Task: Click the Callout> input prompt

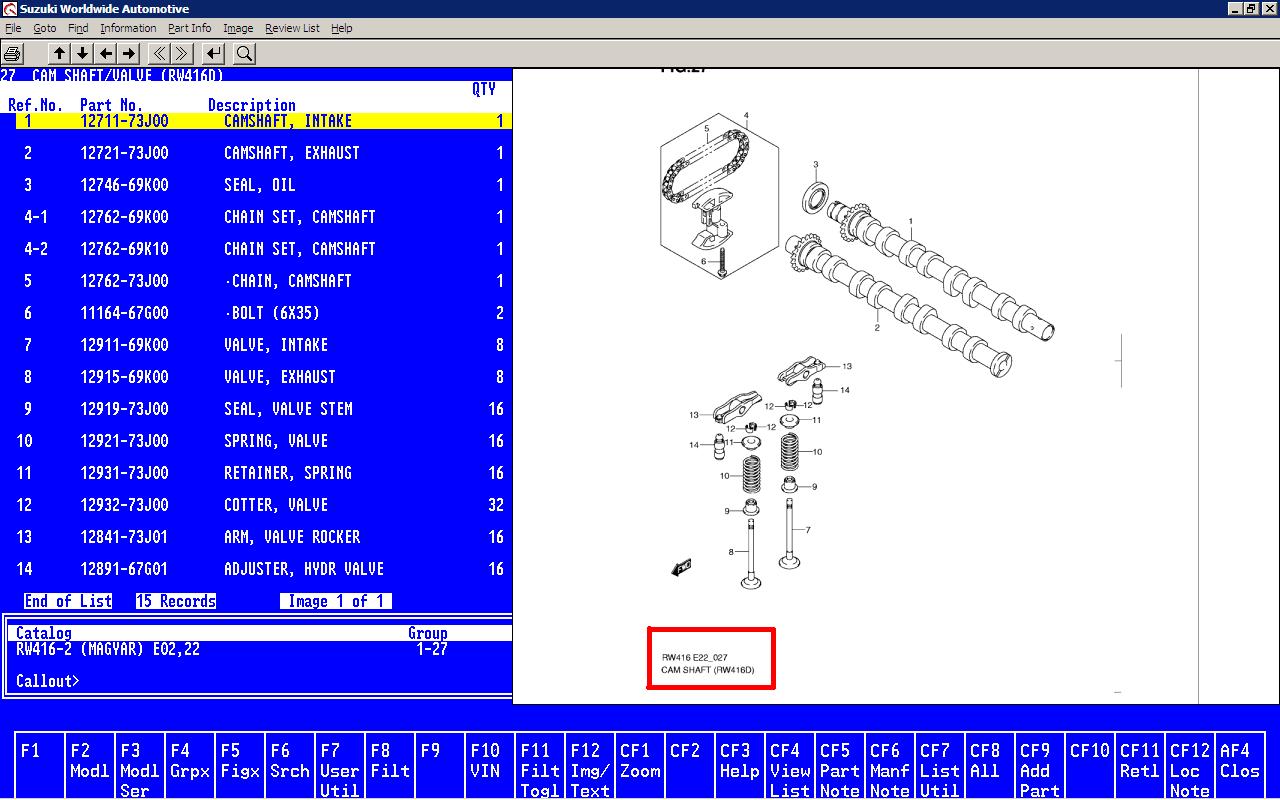Action: click(48, 681)
